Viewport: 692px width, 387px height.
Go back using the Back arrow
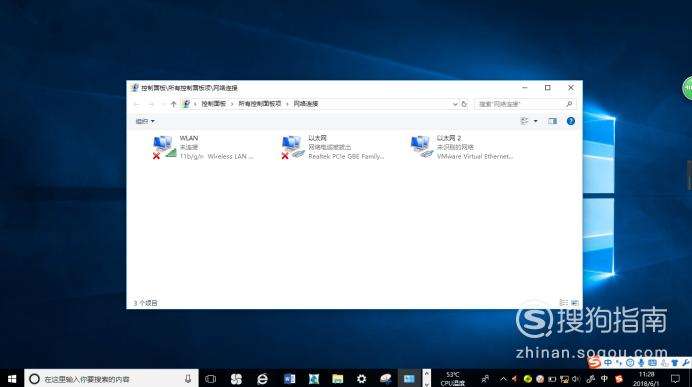click(136, 104)
